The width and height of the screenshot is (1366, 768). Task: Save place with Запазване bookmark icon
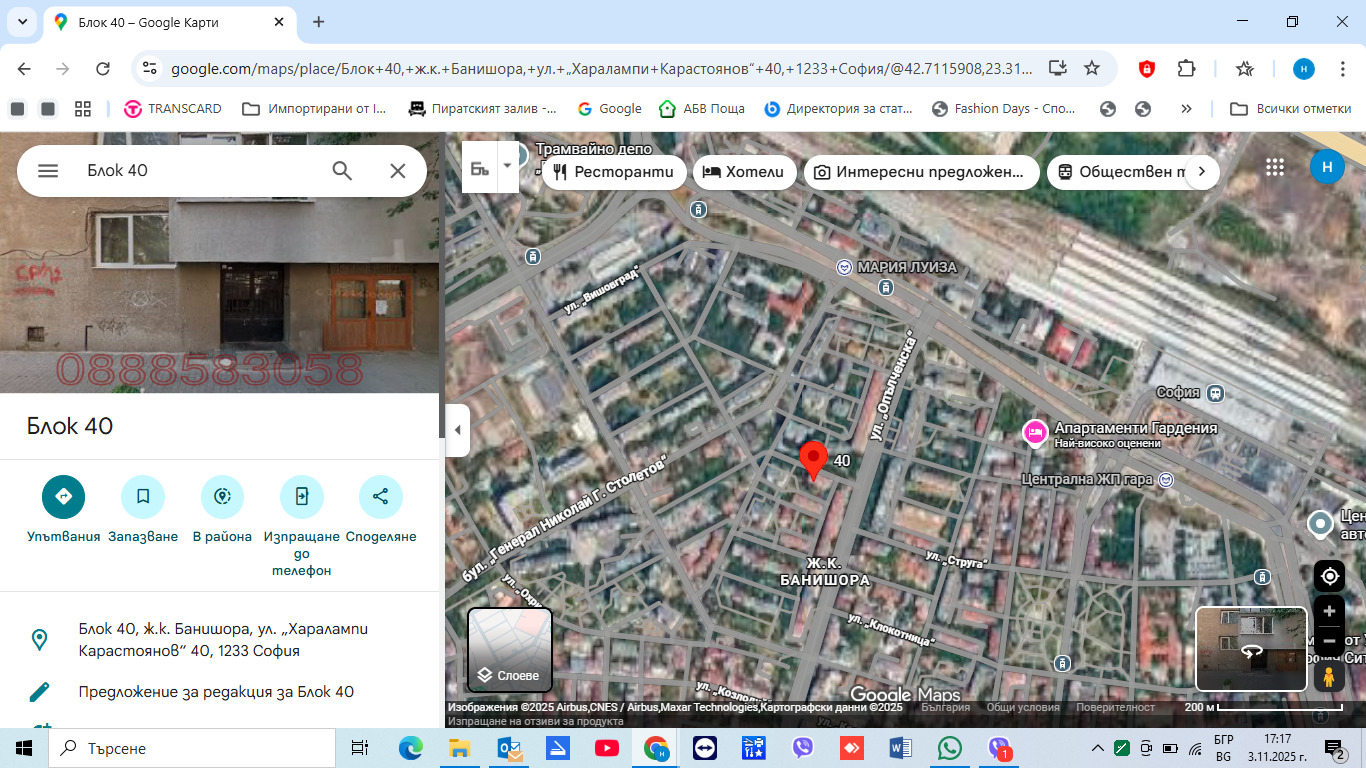[x=142, y=497]
